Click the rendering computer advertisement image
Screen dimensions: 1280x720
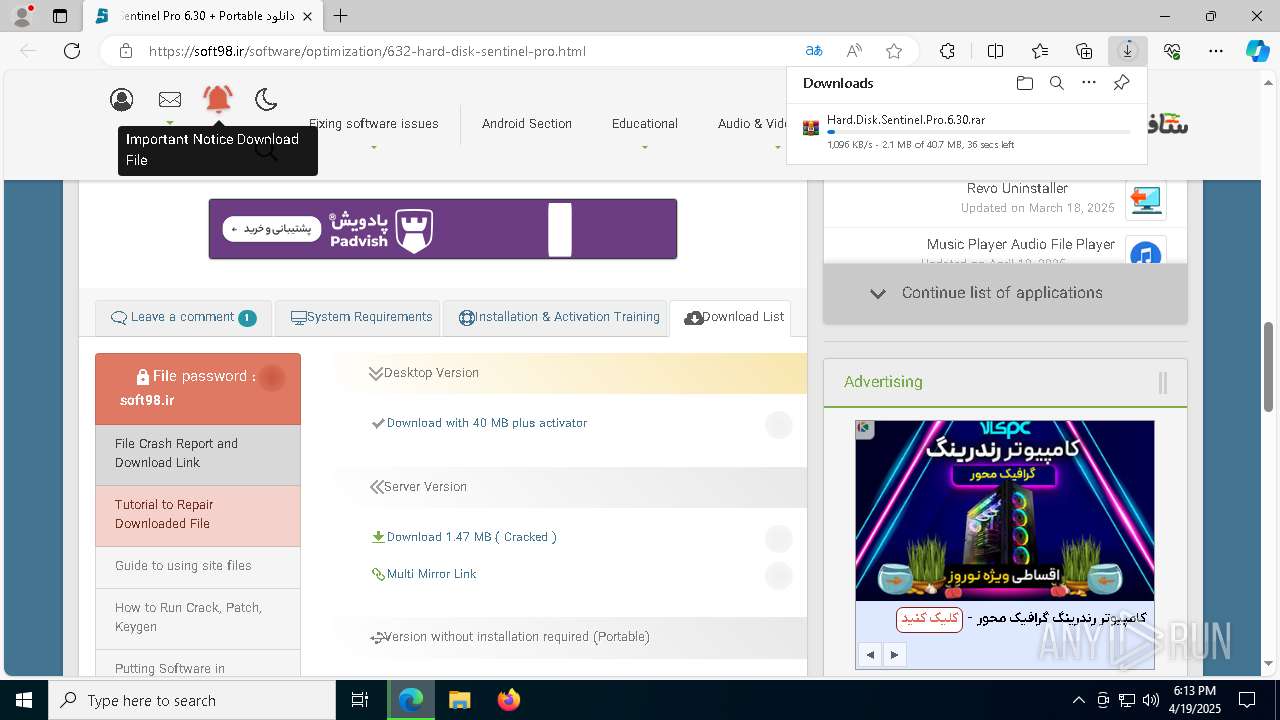tap(1004, 510)
